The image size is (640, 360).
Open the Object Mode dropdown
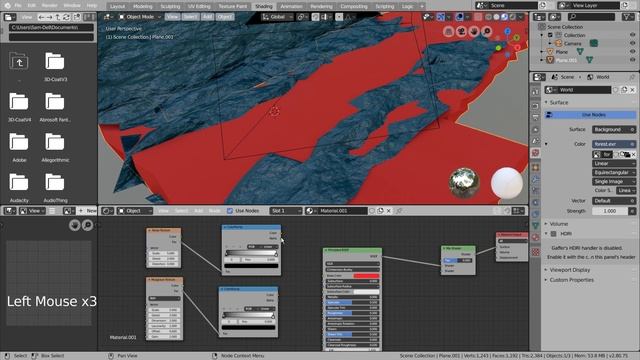(140, 17)
